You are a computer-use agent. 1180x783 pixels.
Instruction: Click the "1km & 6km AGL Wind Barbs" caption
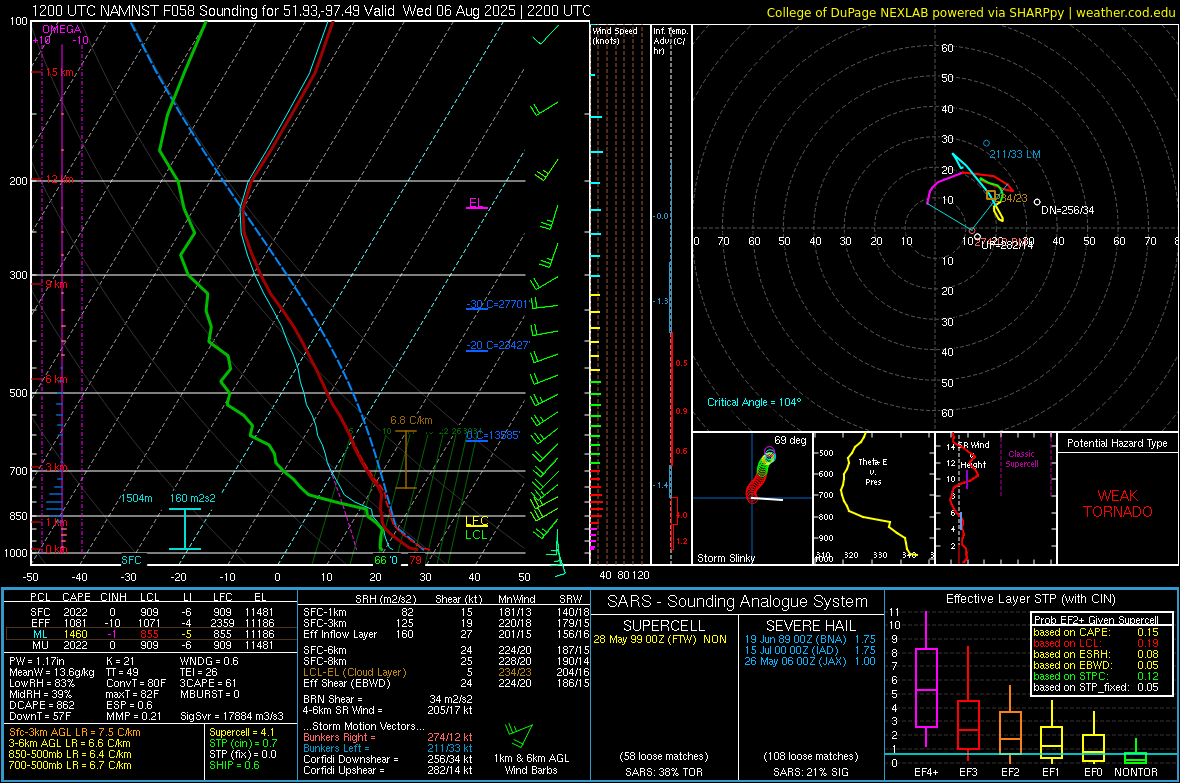click(x=531, y=764)
